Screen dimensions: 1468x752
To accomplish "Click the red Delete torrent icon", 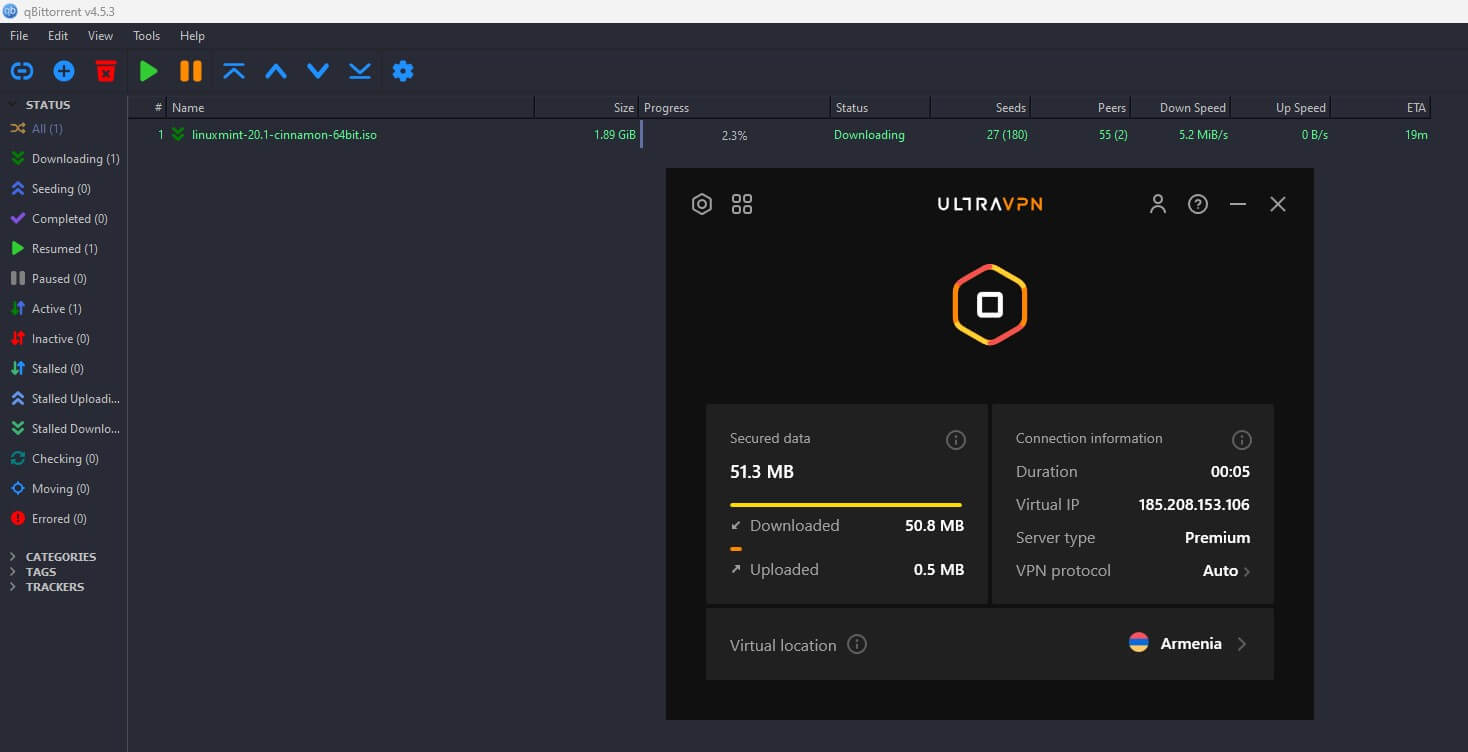I will (x=106, y=71).
